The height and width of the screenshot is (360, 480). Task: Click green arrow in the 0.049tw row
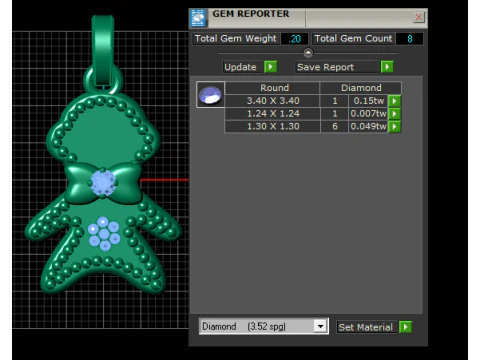click(394, 126)
